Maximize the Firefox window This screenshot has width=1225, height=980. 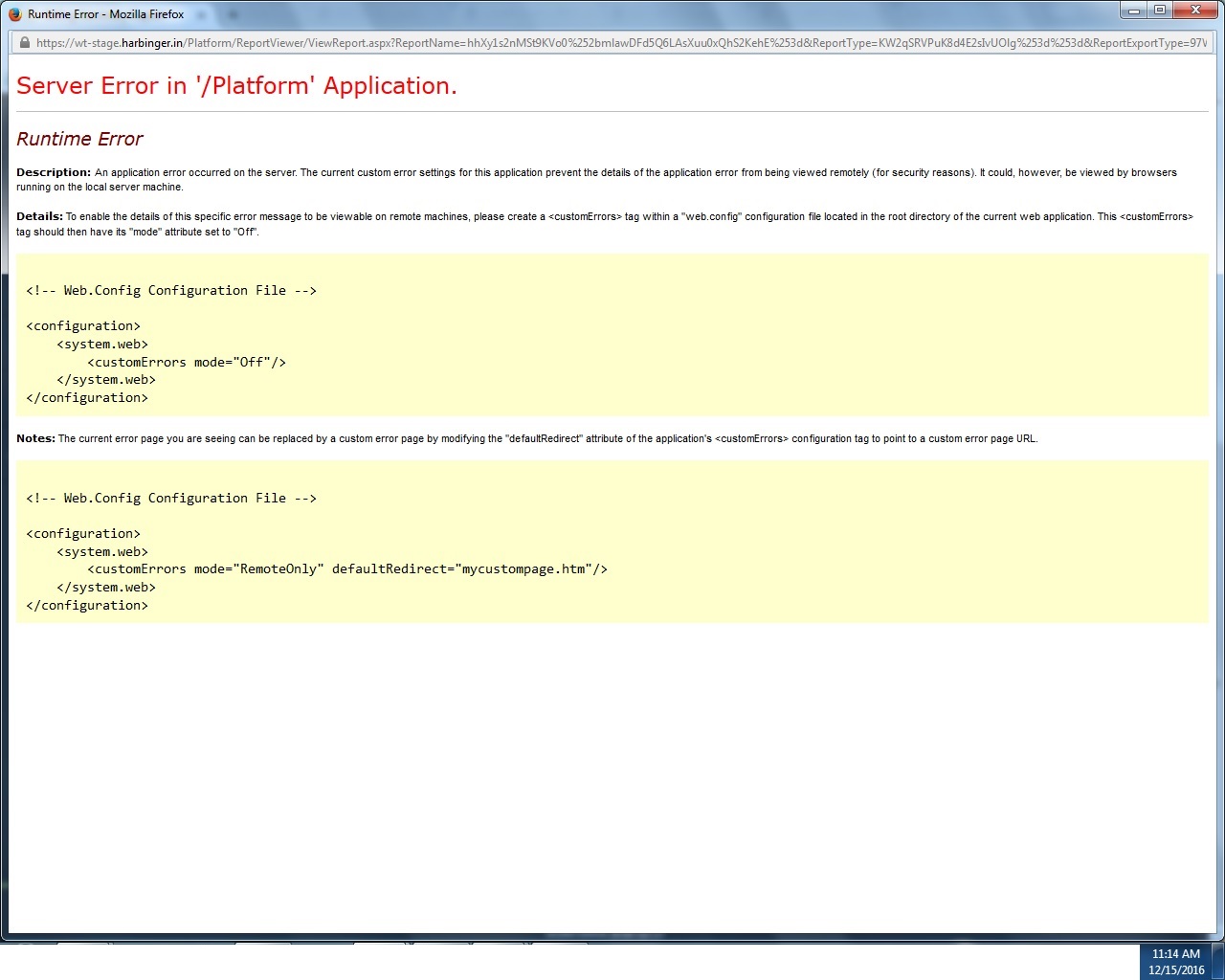point(1159,11)
